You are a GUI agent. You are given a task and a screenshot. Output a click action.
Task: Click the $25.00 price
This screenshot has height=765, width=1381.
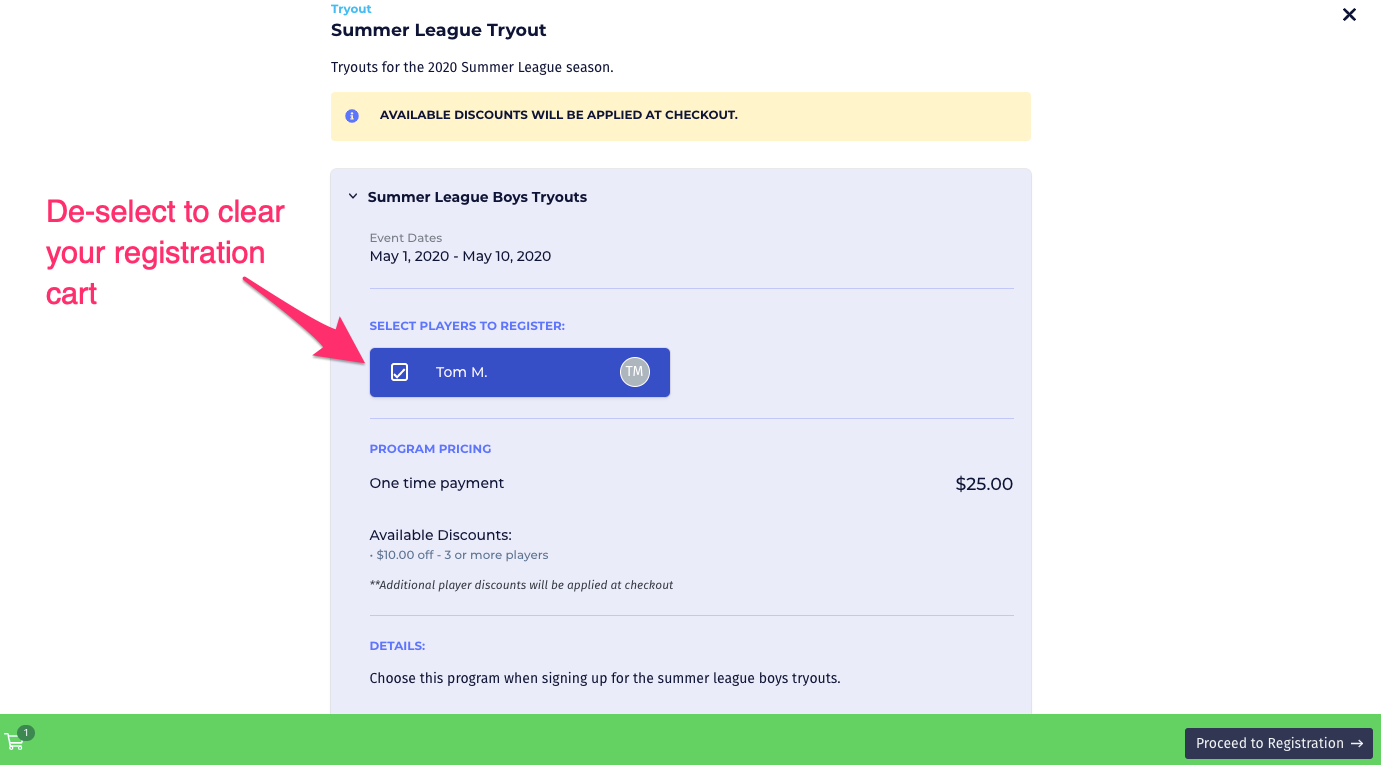pyautogui.click(x=984, y=484)
